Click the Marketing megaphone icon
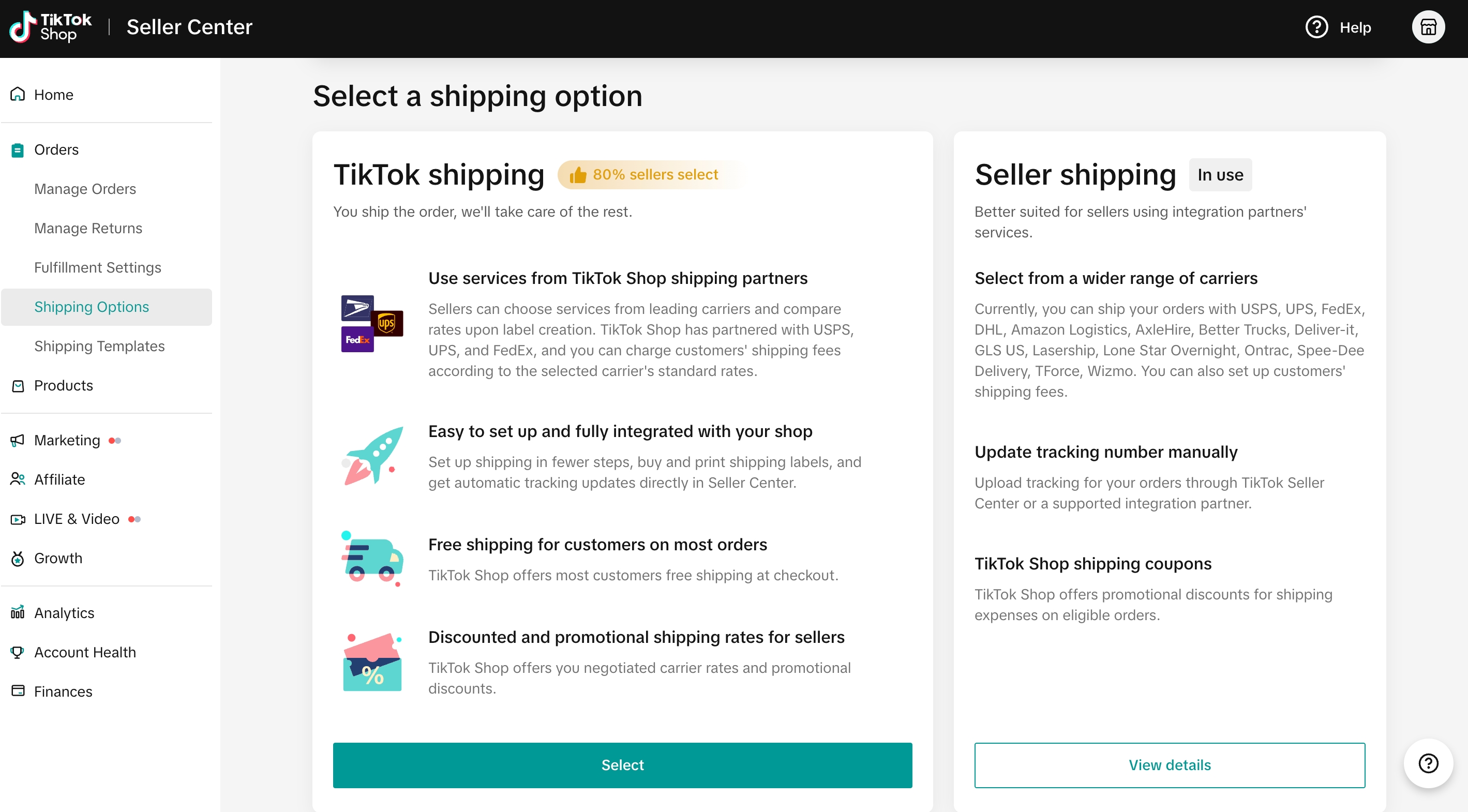The width and height of the screenshot is (1468, 812). tap(17, 440)
